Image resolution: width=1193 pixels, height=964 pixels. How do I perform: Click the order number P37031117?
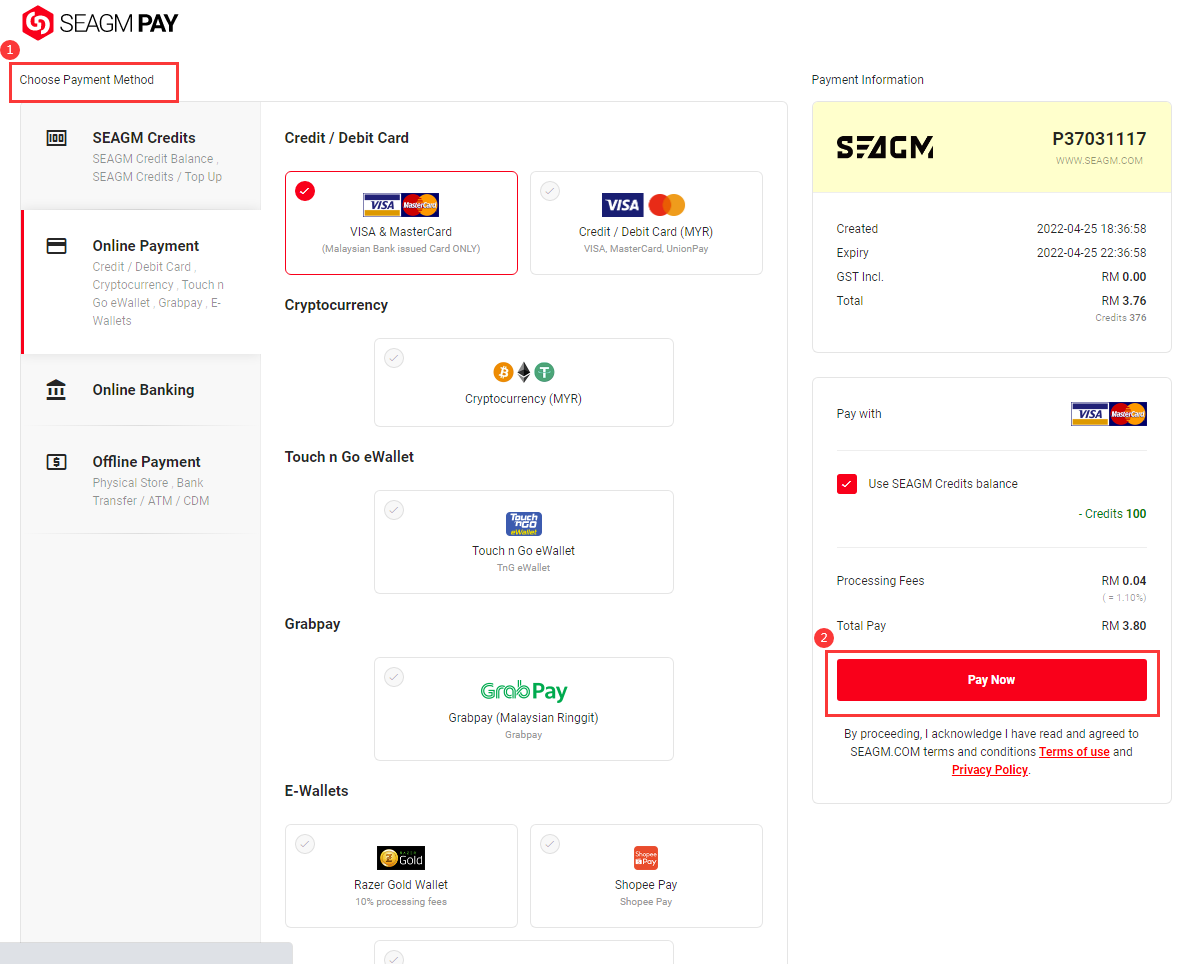click(1099, 139)
